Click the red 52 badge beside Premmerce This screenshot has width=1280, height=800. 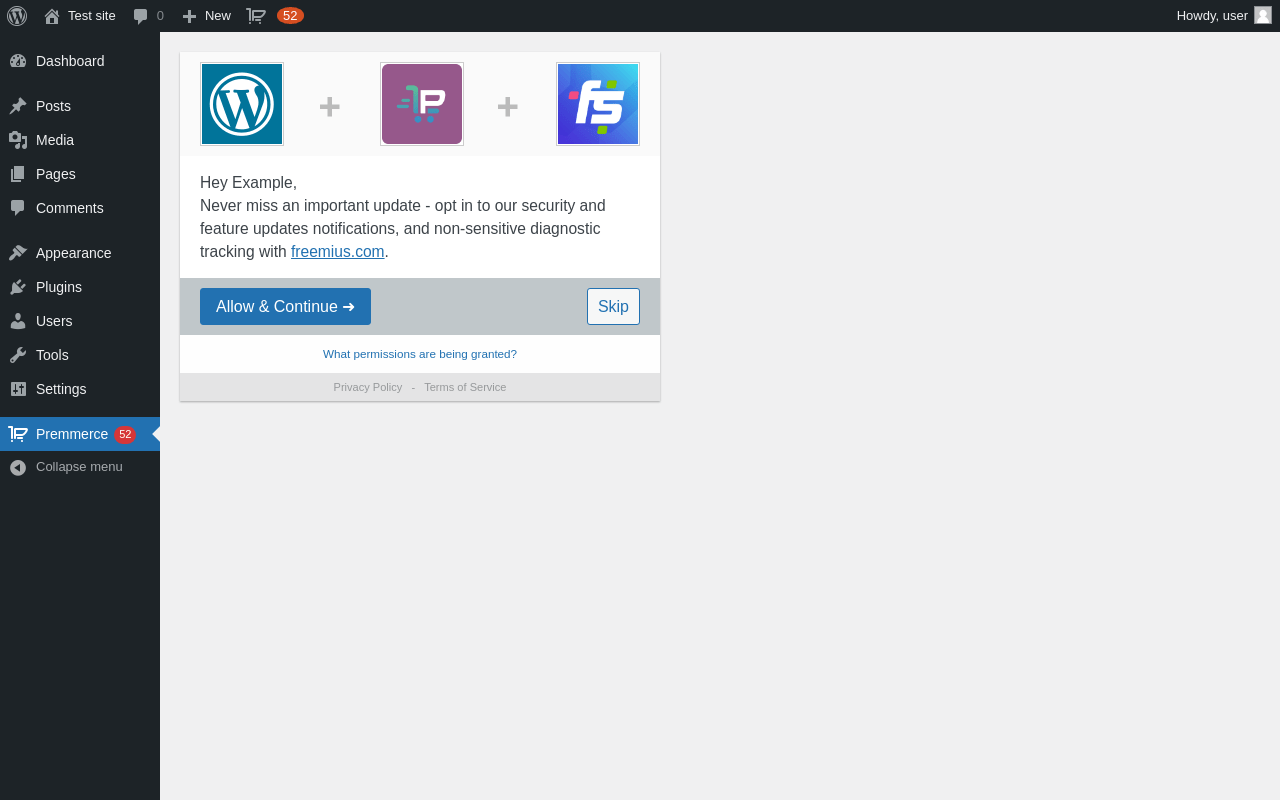point(125,434)
